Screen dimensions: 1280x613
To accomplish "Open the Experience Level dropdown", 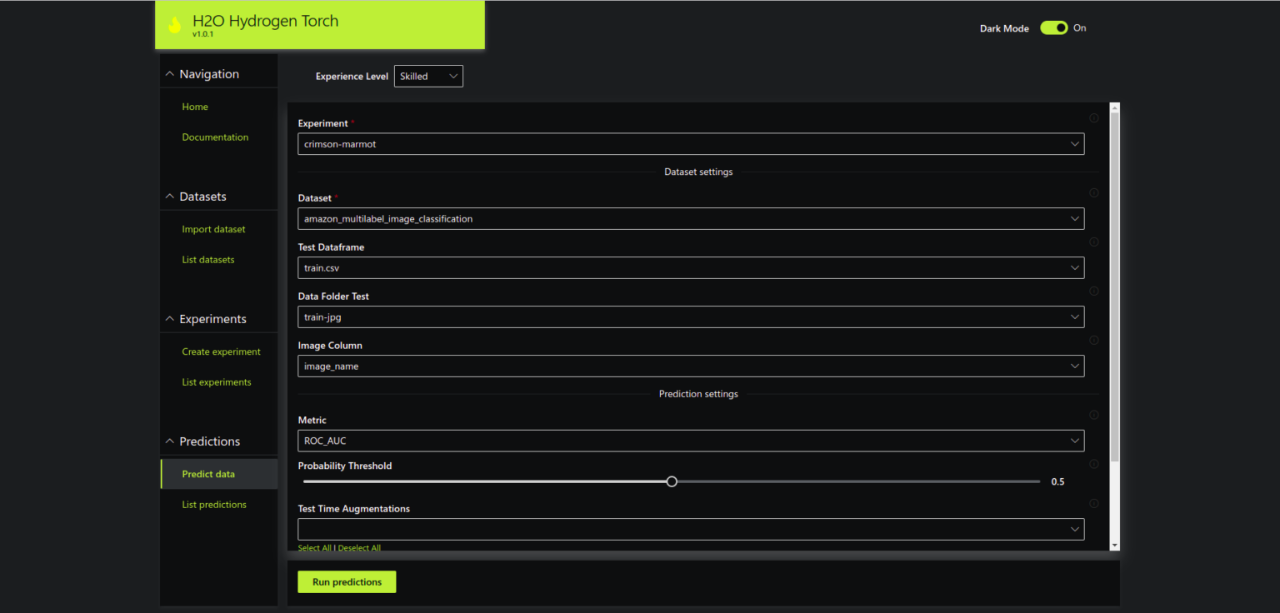I will tap(428, 76).
